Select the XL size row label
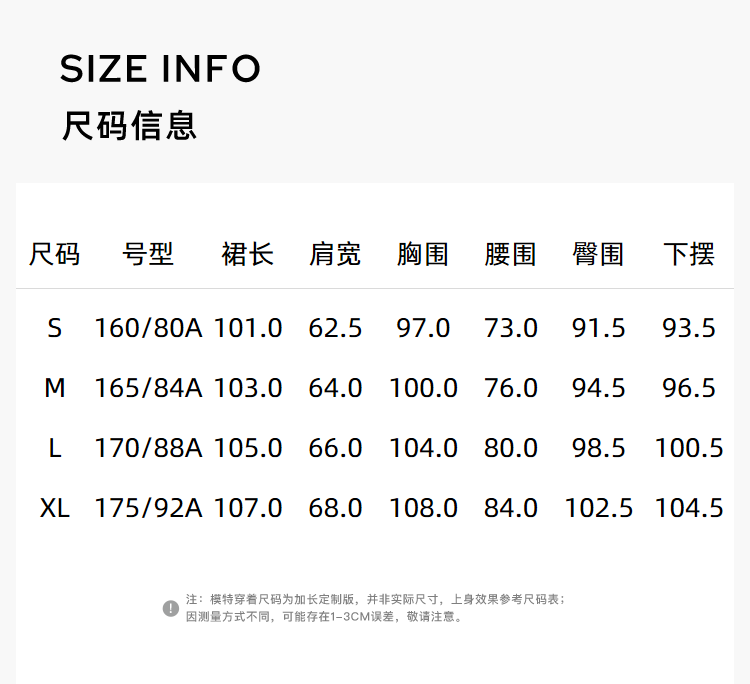The height and width of the screenshot is (684, 750). (x=54, y=508)
